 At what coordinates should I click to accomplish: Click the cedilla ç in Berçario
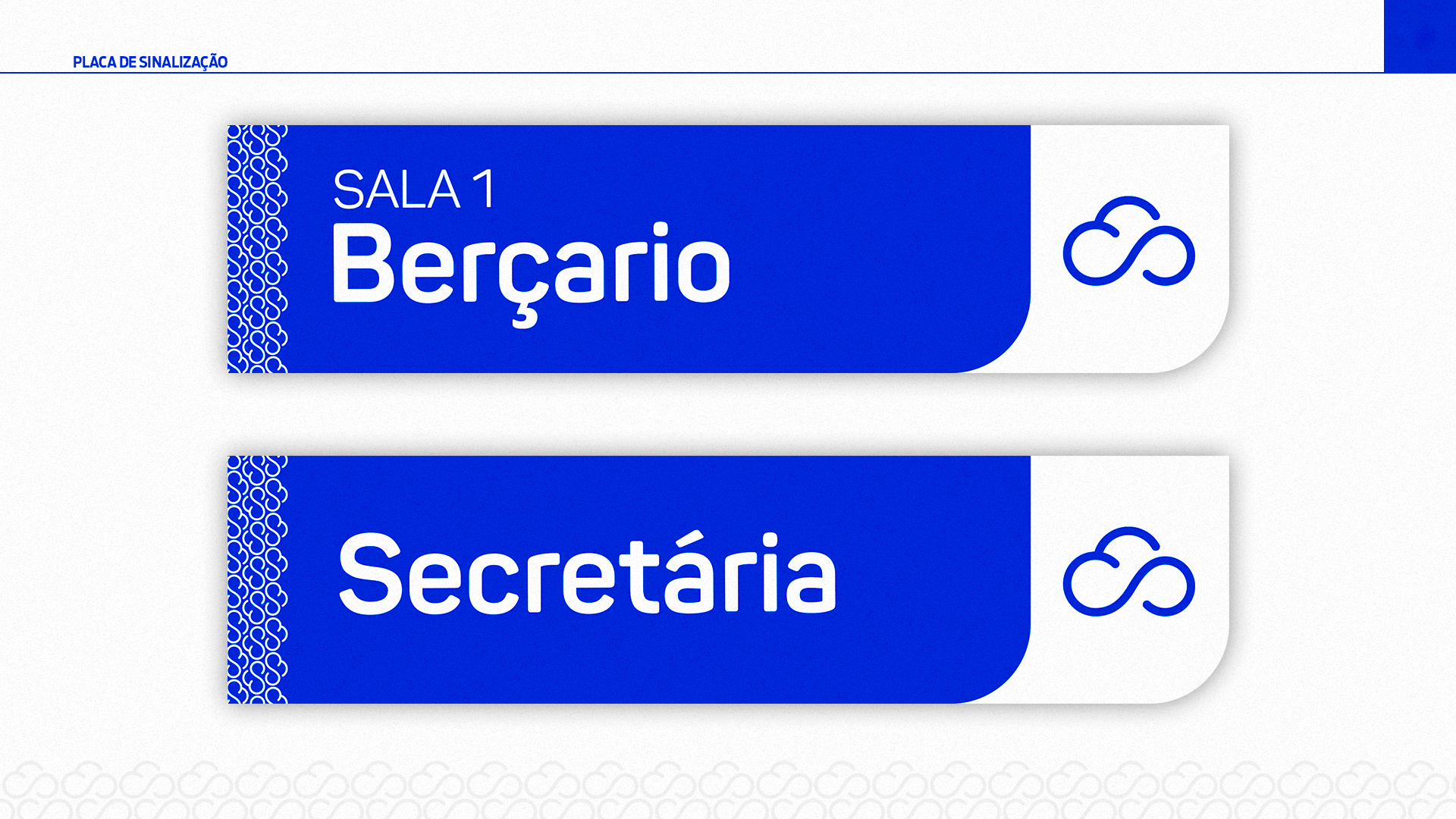(525, 281)
